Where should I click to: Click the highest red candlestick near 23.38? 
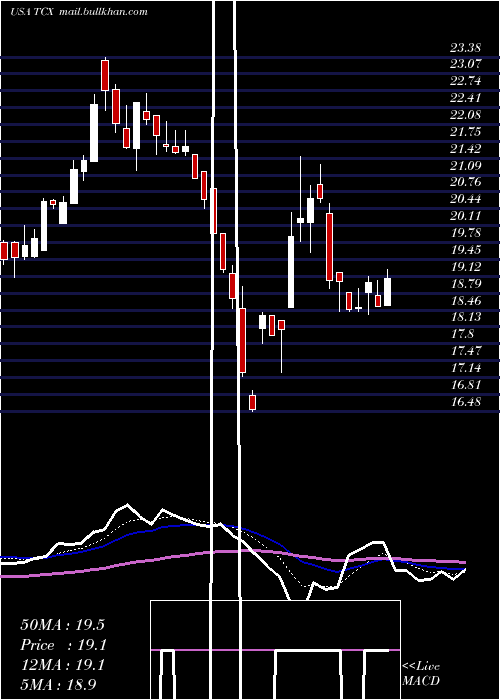105,76
